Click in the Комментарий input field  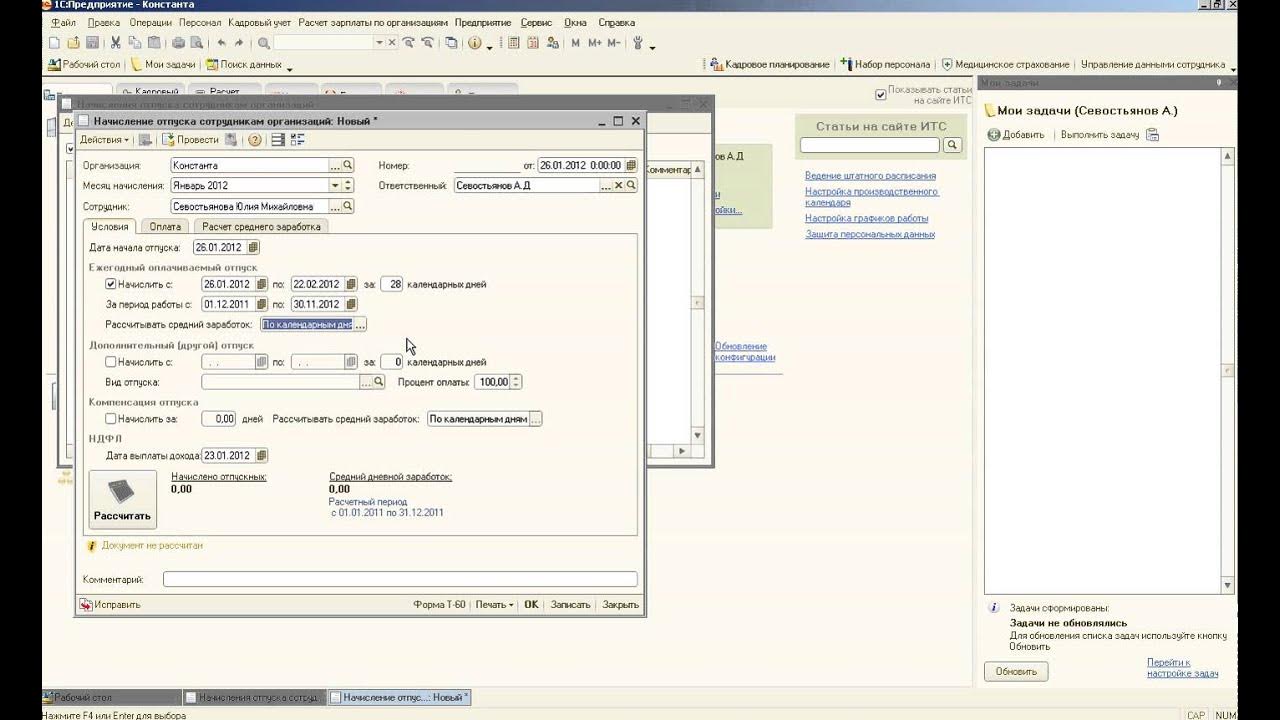(x=400, y=579)
